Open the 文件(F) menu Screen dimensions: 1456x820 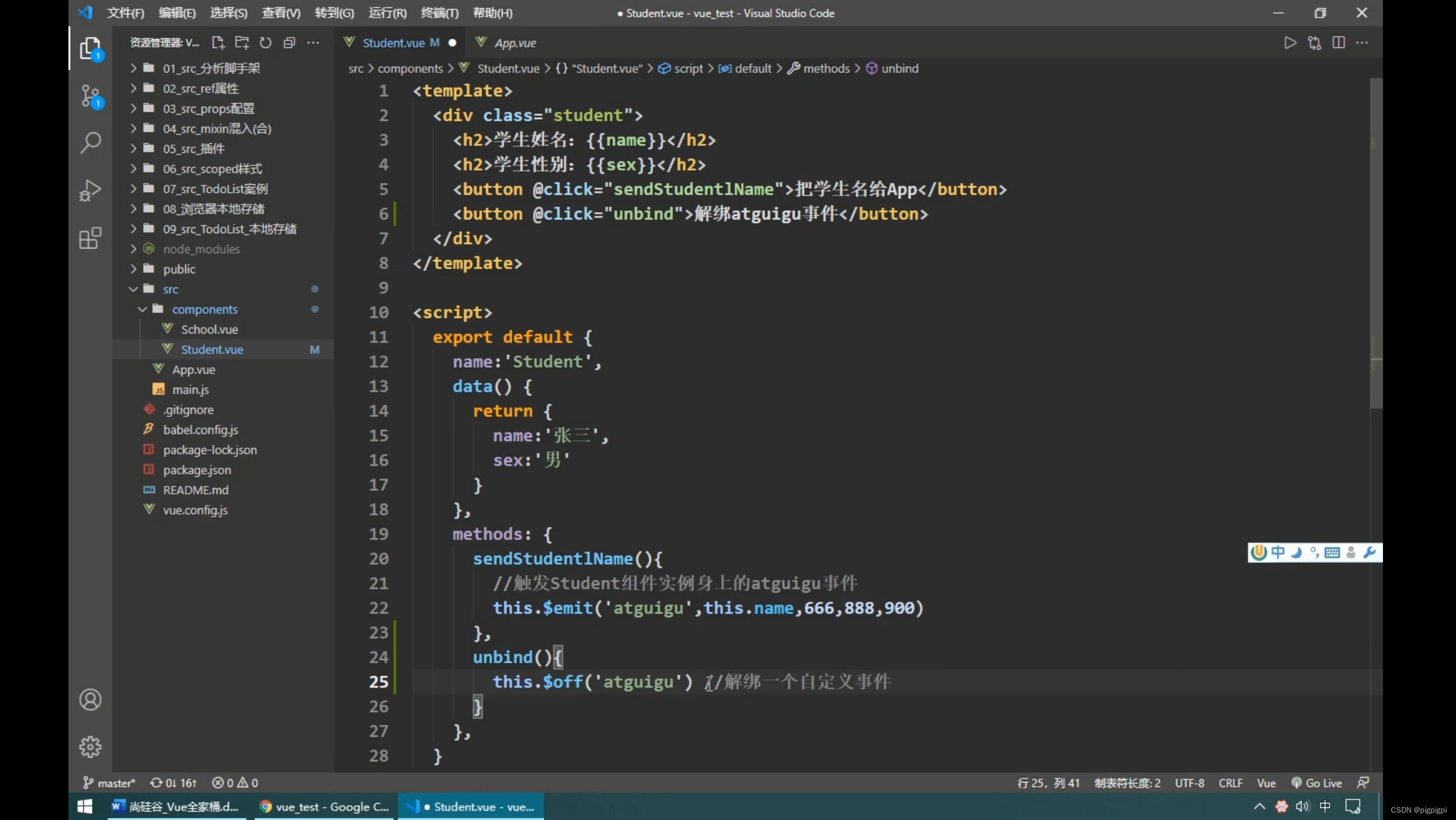click(x=126, y=13)
